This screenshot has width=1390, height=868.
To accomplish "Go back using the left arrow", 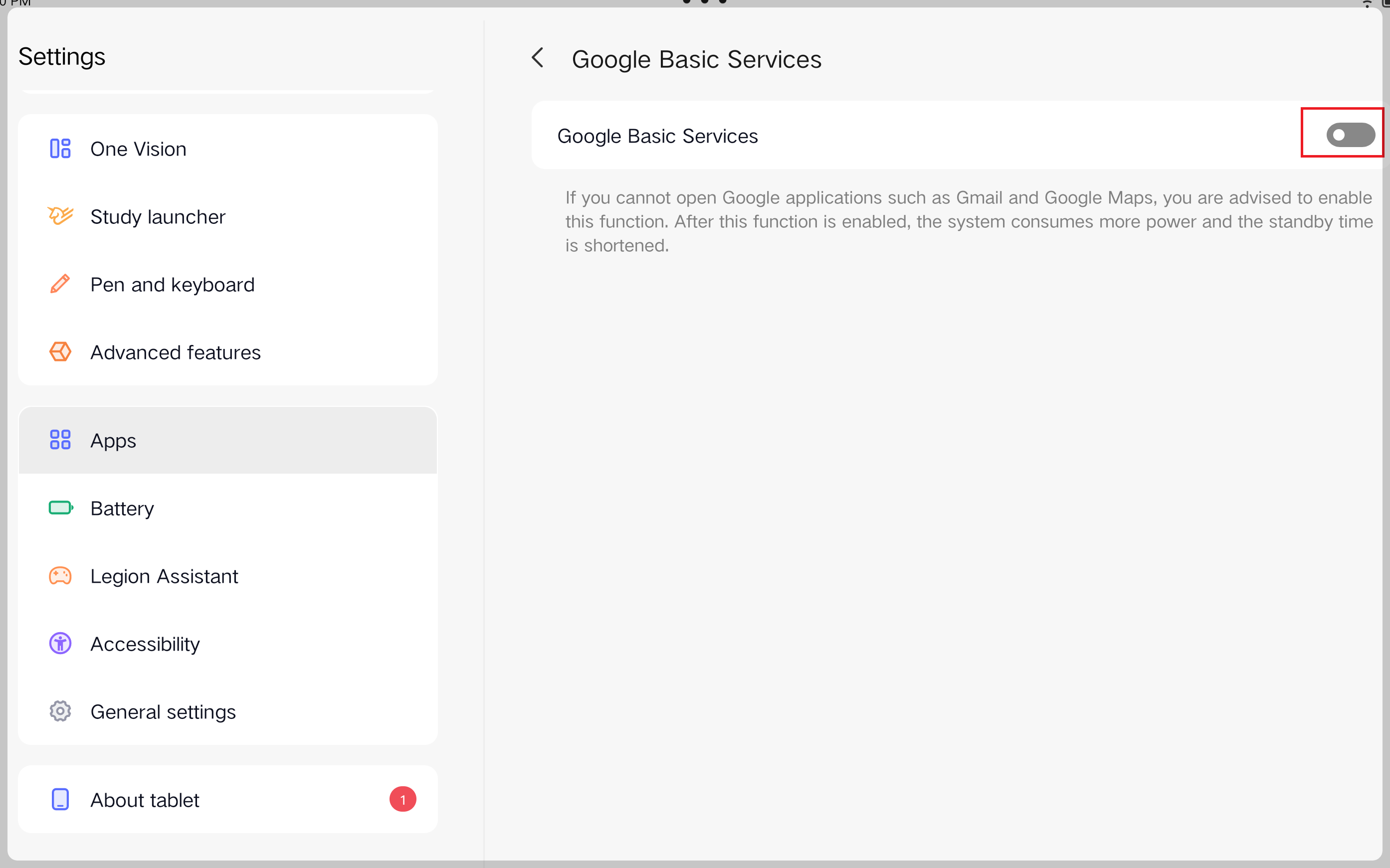I will tap(538, 58).
